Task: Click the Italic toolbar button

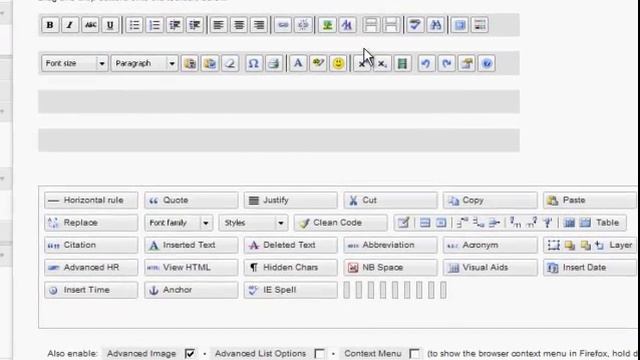Action: (x=70, y=25)
